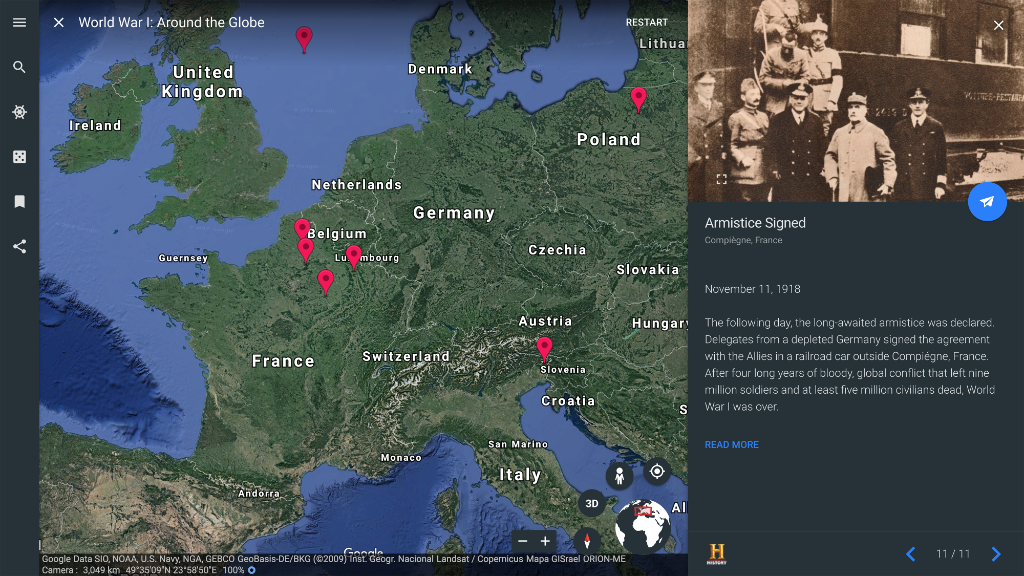Click the Pegman Street View icon

click(x=619, y=476)
